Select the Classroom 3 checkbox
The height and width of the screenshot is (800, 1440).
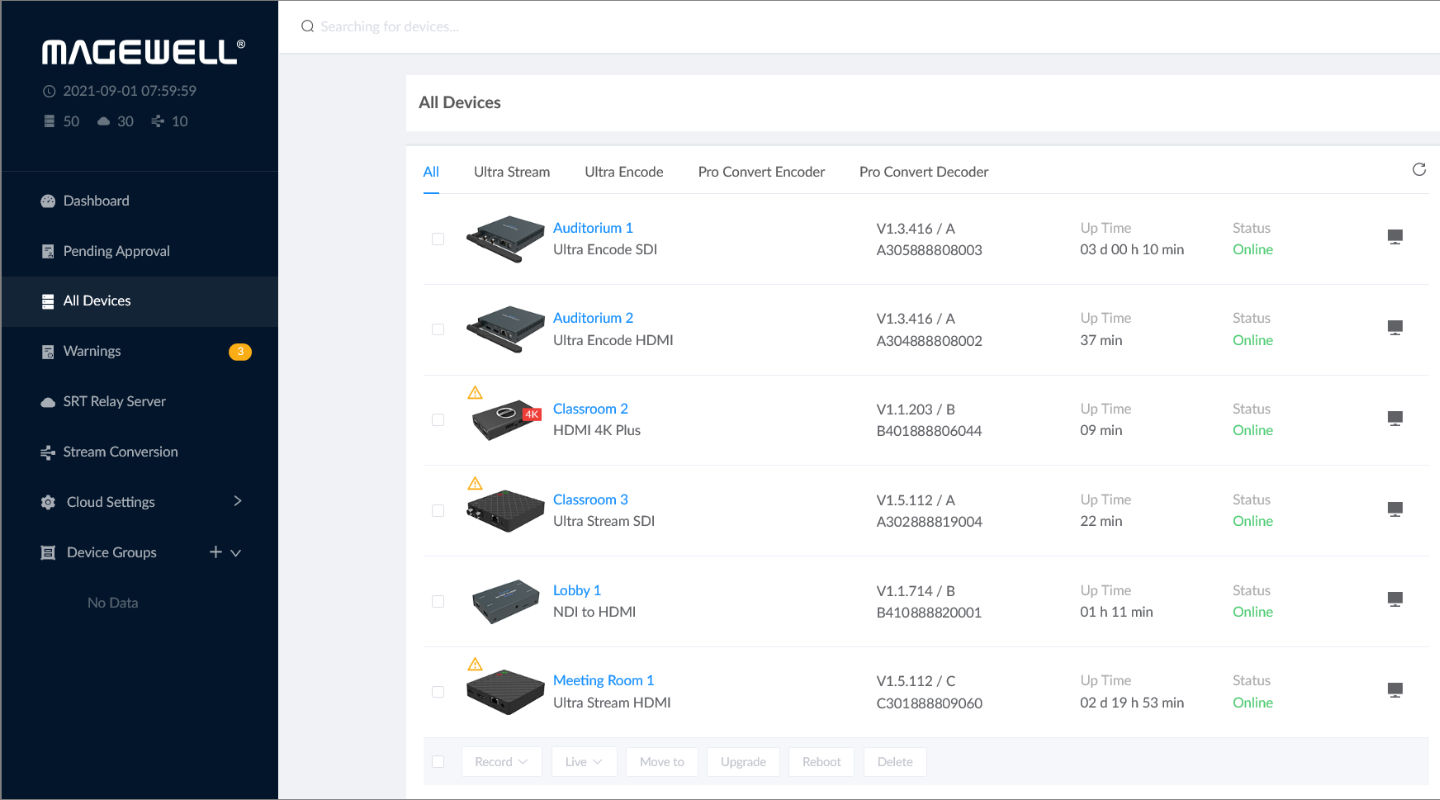coord(438,511)
